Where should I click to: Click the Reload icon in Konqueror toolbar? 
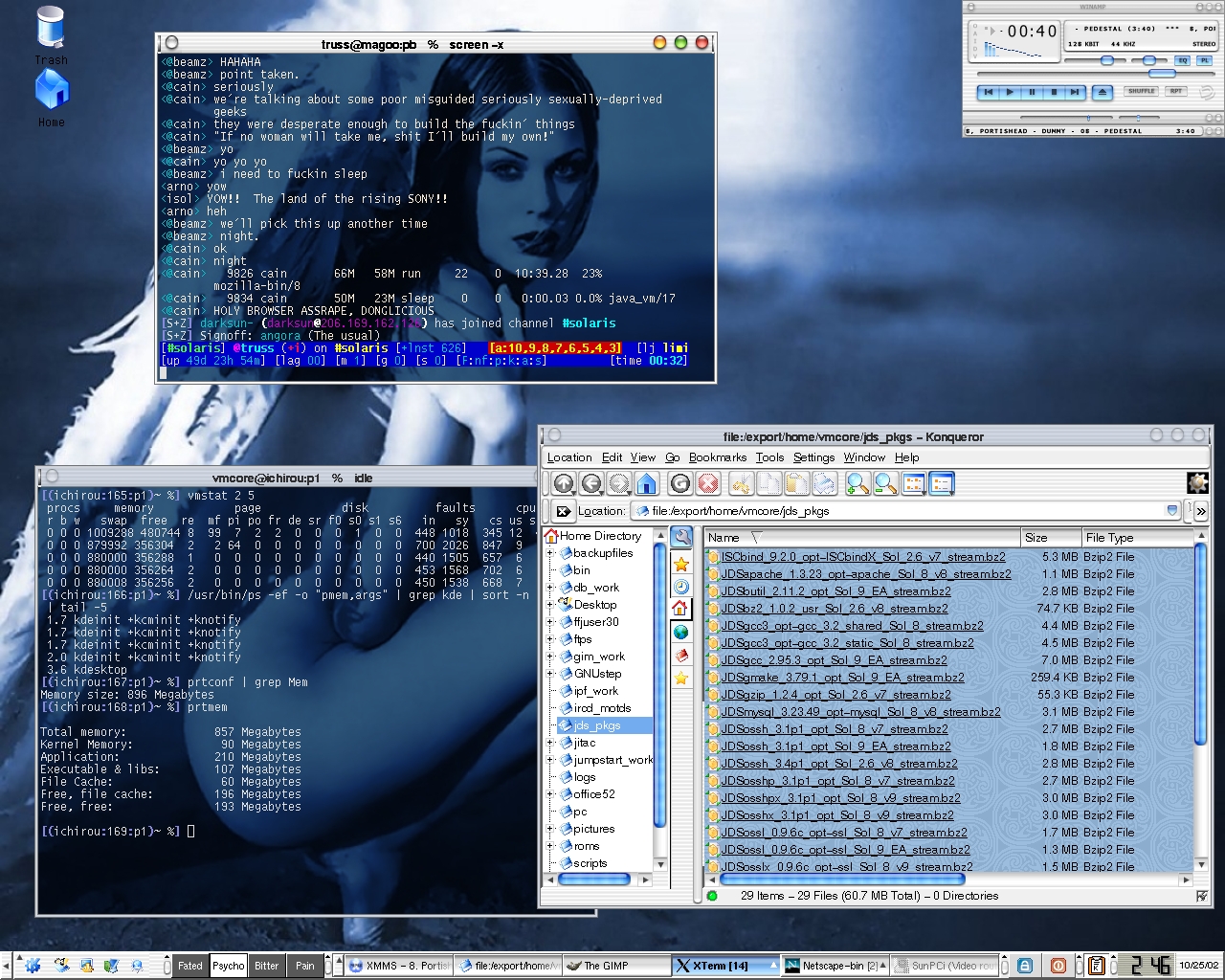tap(680, 484)
